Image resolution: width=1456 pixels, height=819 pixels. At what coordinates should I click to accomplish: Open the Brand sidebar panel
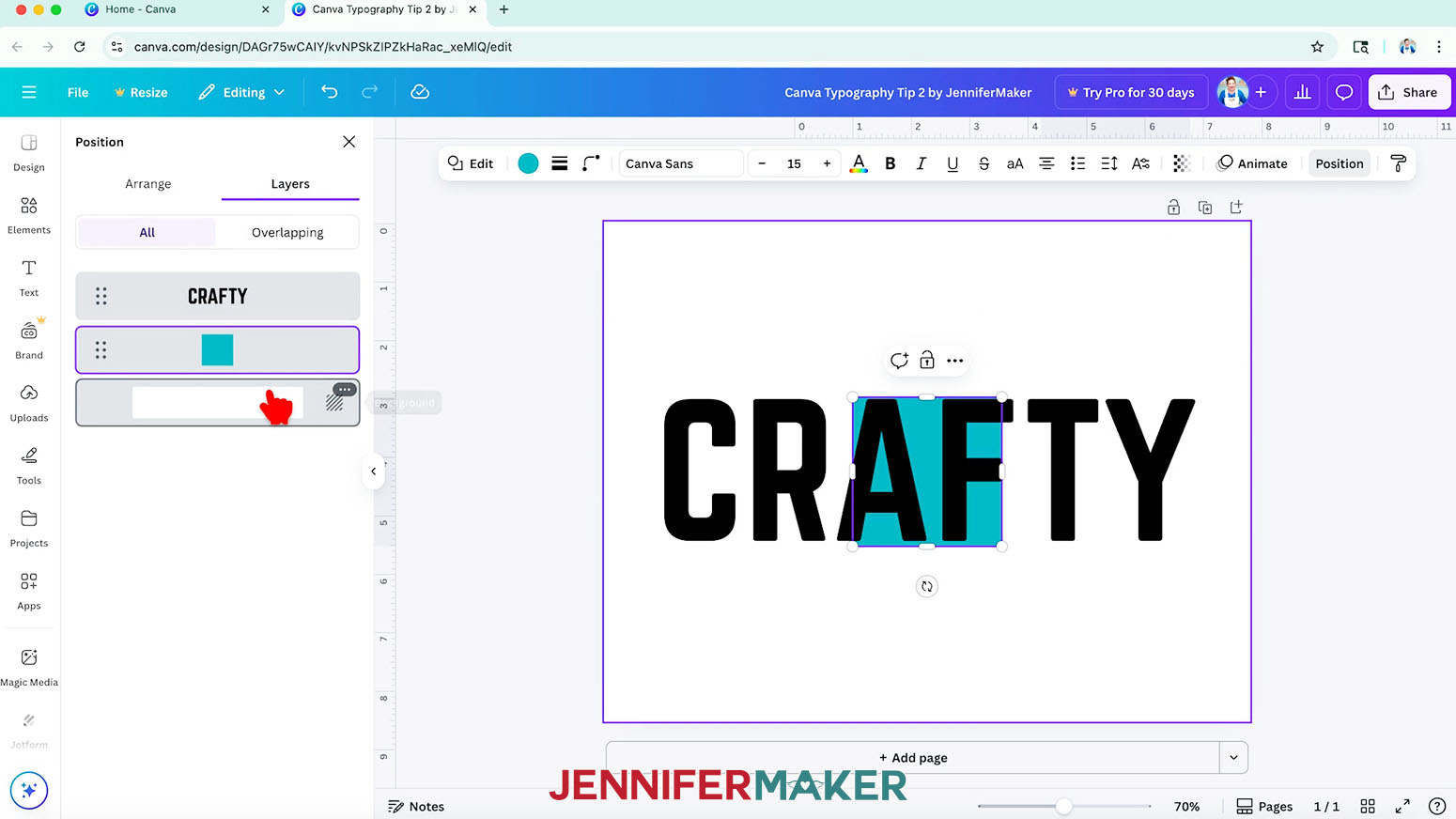click(29, 340)
